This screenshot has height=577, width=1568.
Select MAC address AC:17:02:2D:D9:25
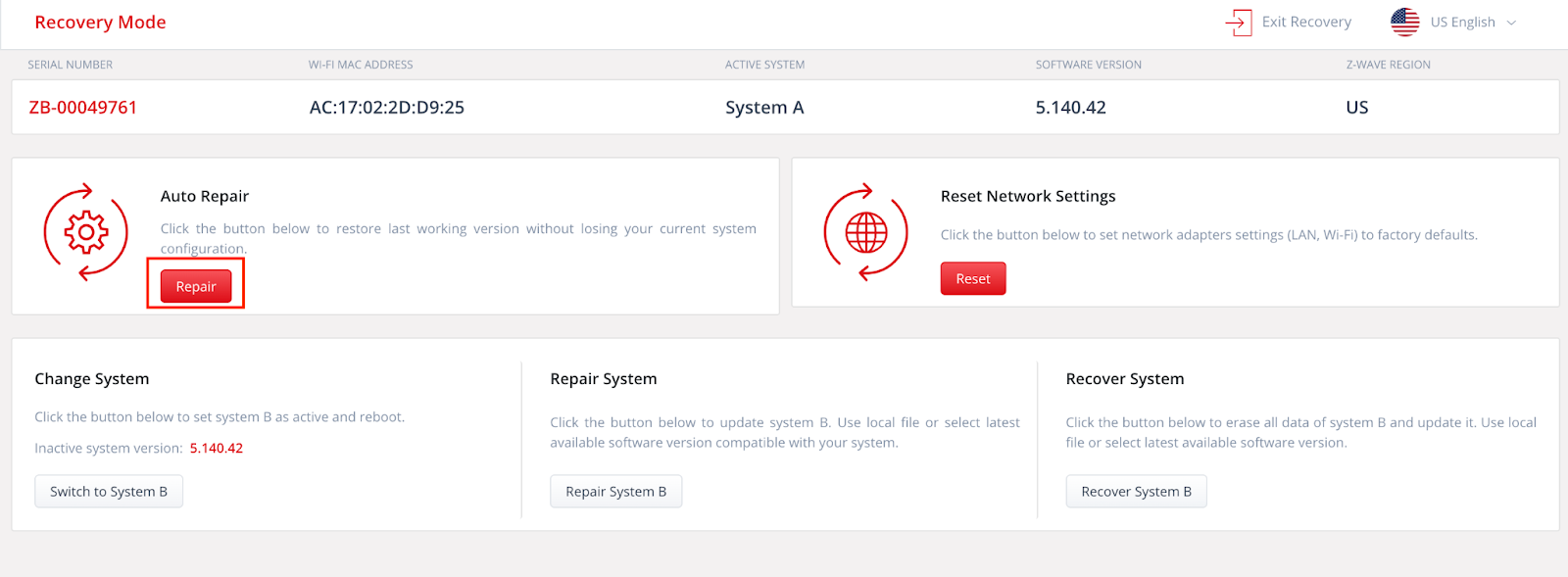coord(387,108)
